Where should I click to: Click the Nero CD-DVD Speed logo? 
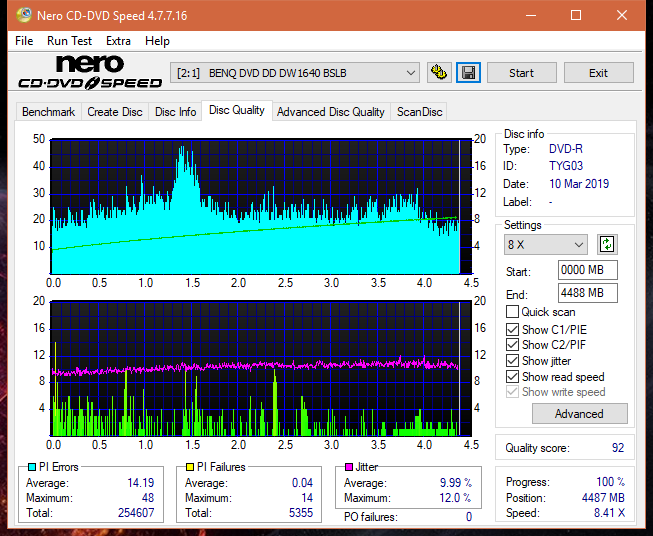pyautogui.click(x=90, y=72)
